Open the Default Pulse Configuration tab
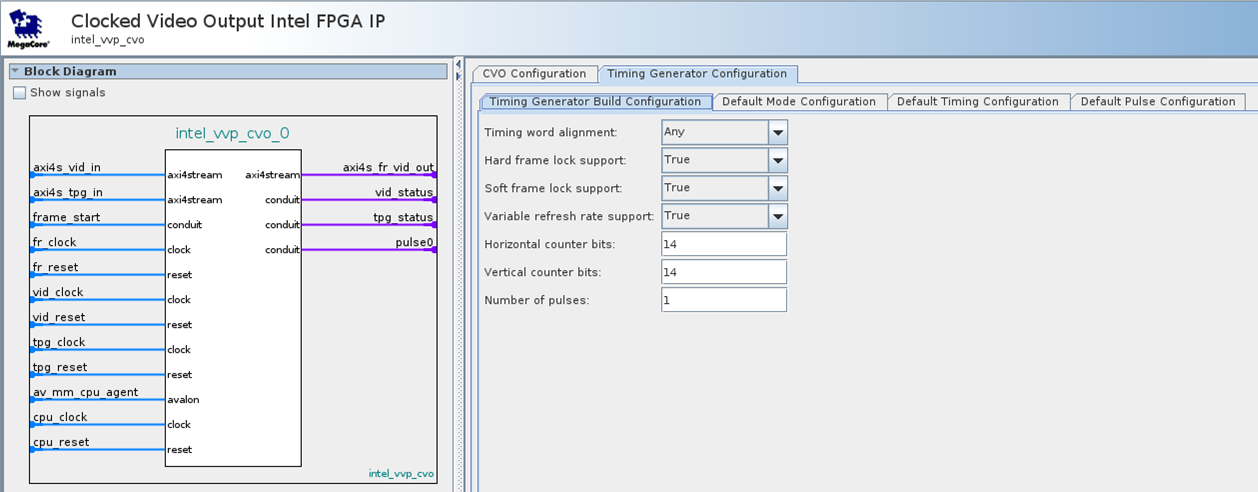 [1157, 102]
